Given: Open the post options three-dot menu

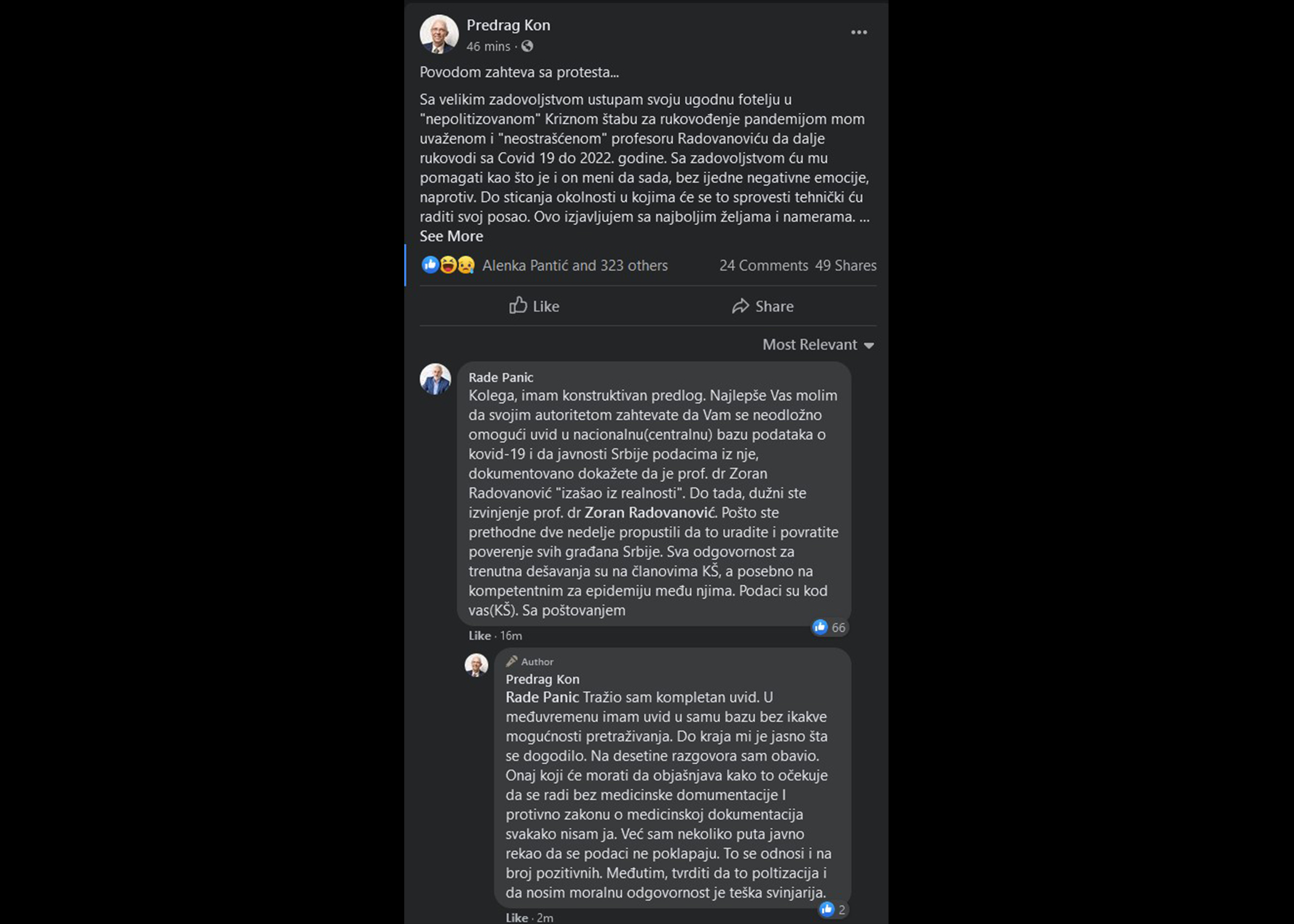Looking at the screenshot, I should 858,33.
